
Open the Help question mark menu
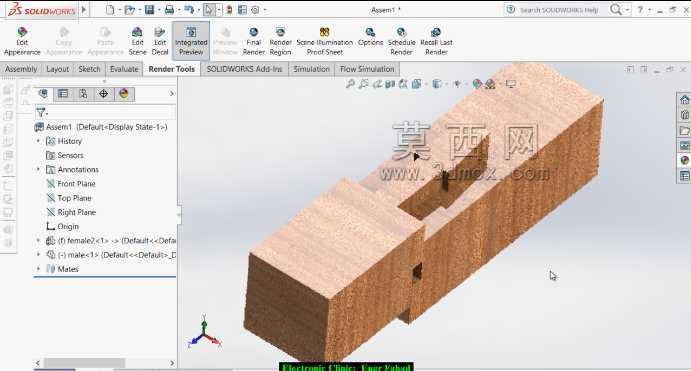(640, 10)
